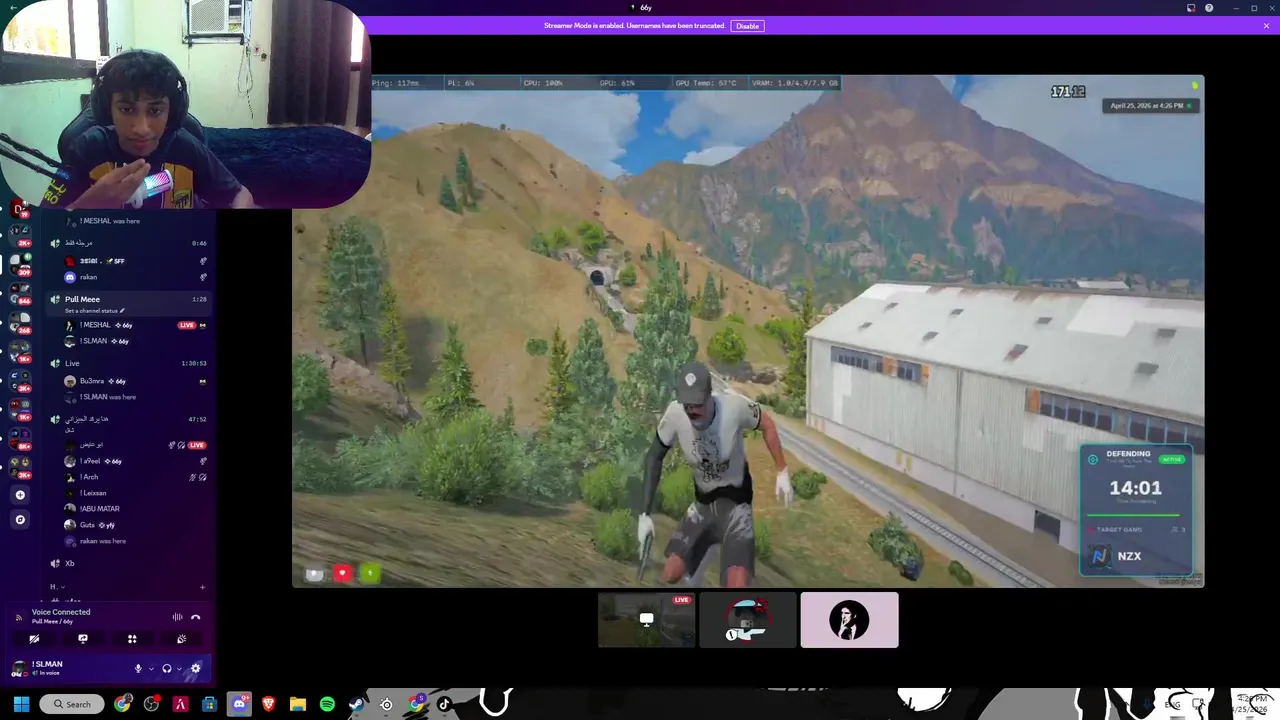Select user ! Arch in the channel
Image resolution: width=1280 pixels, height=720 pixels.
click(x=135, y=477)
